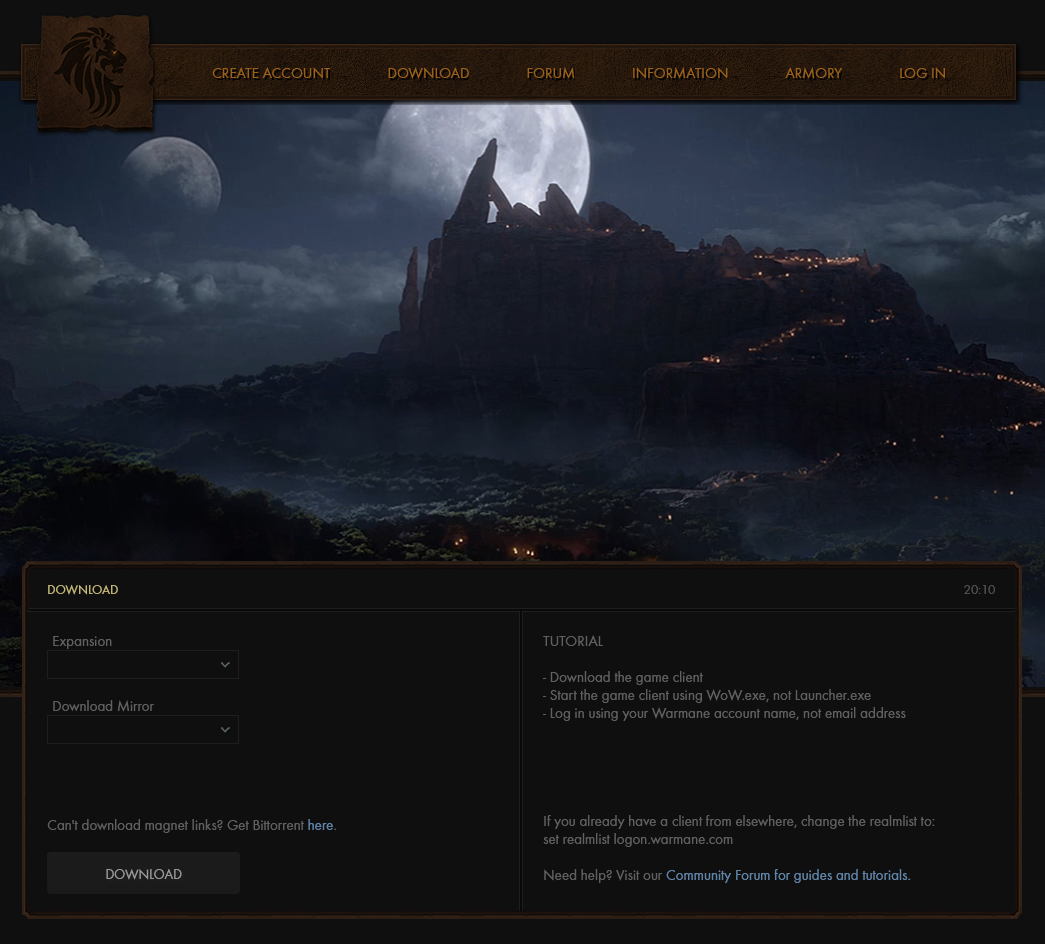The image size is (1045, 944).
Task: Click the 'Need help? Visit our' text
Action: pyautogui.click(x=602, y=875)
